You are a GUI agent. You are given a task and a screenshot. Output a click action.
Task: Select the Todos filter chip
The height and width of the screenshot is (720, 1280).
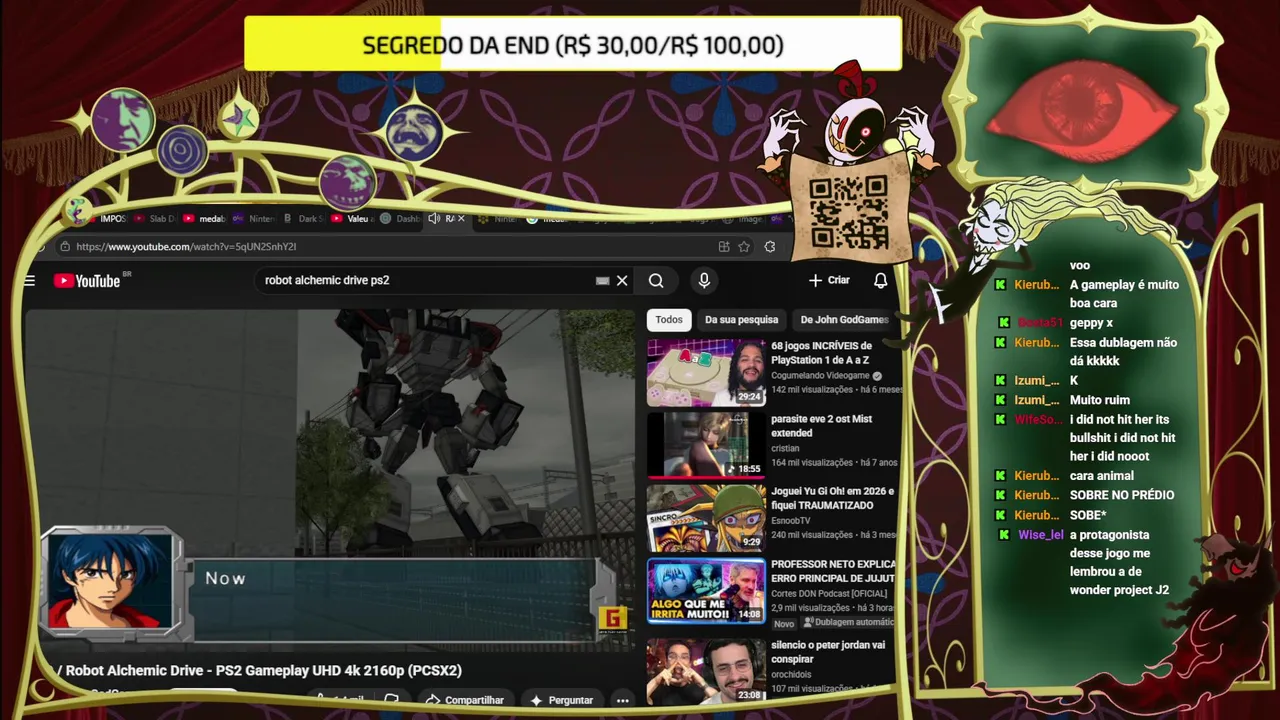(669, 320)
